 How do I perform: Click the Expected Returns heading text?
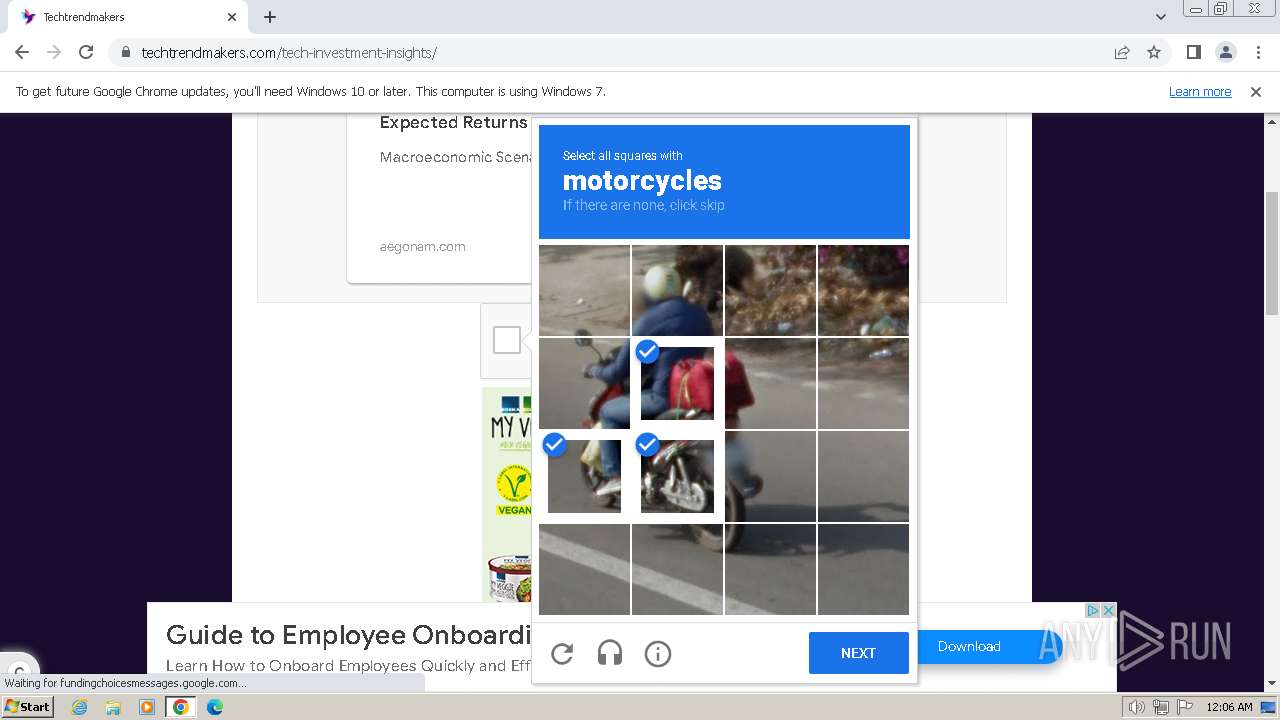click(x=453, y=123)
